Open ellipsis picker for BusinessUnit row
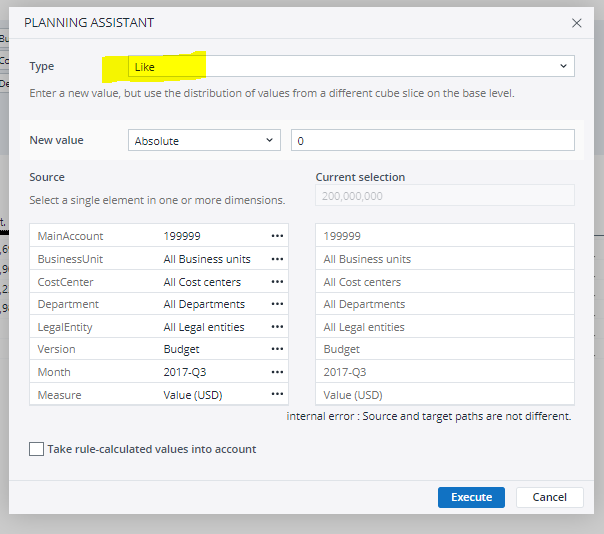604x534 pixels. [277, 259]
